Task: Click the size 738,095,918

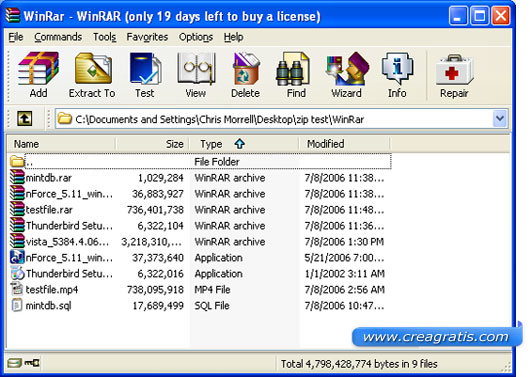Action: [x=155, y=289]
